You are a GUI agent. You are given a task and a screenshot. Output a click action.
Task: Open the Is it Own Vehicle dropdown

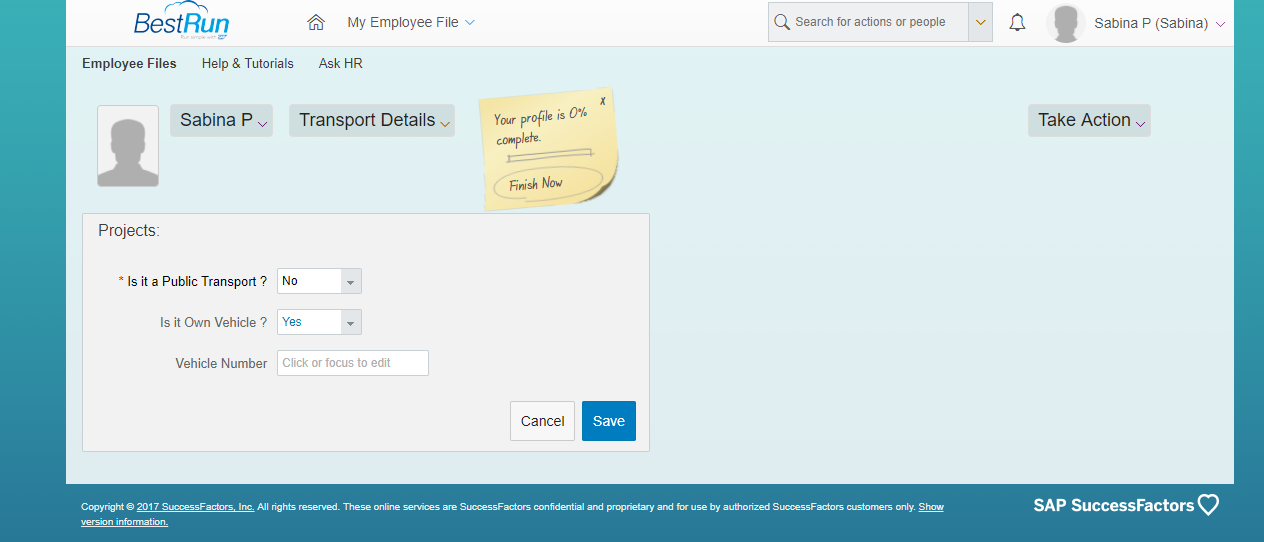coord(319,322)
